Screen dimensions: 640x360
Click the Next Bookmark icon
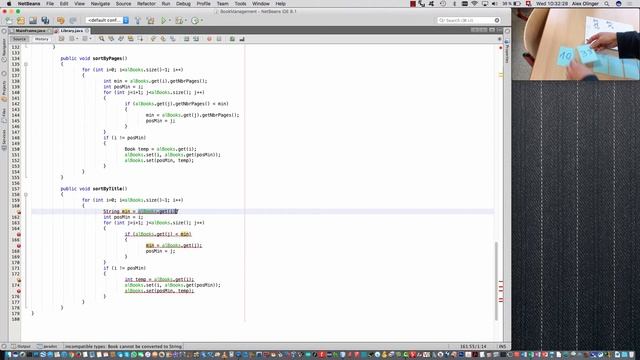tap(163, 39)
